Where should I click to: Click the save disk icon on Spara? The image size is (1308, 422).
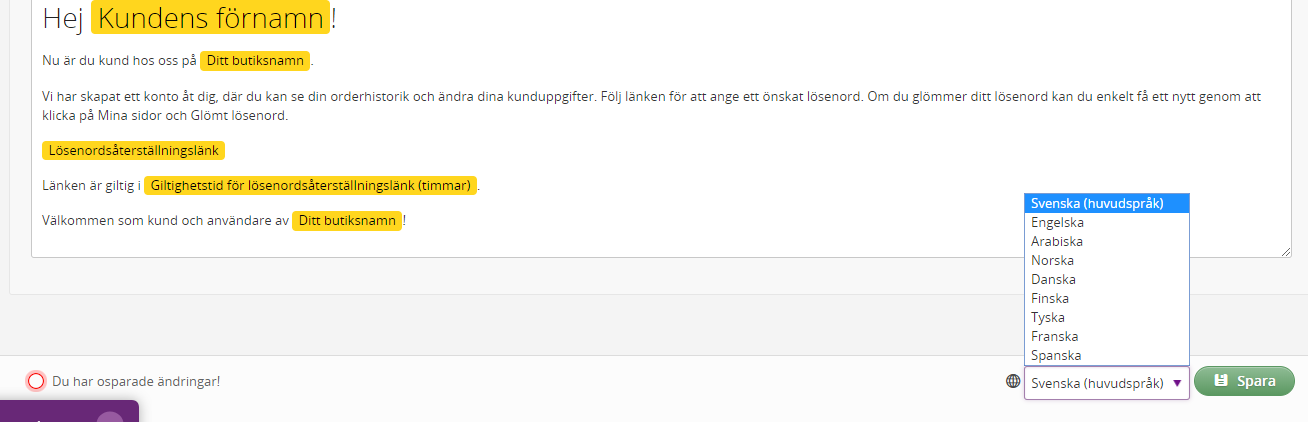click(x=1220, y=381)
